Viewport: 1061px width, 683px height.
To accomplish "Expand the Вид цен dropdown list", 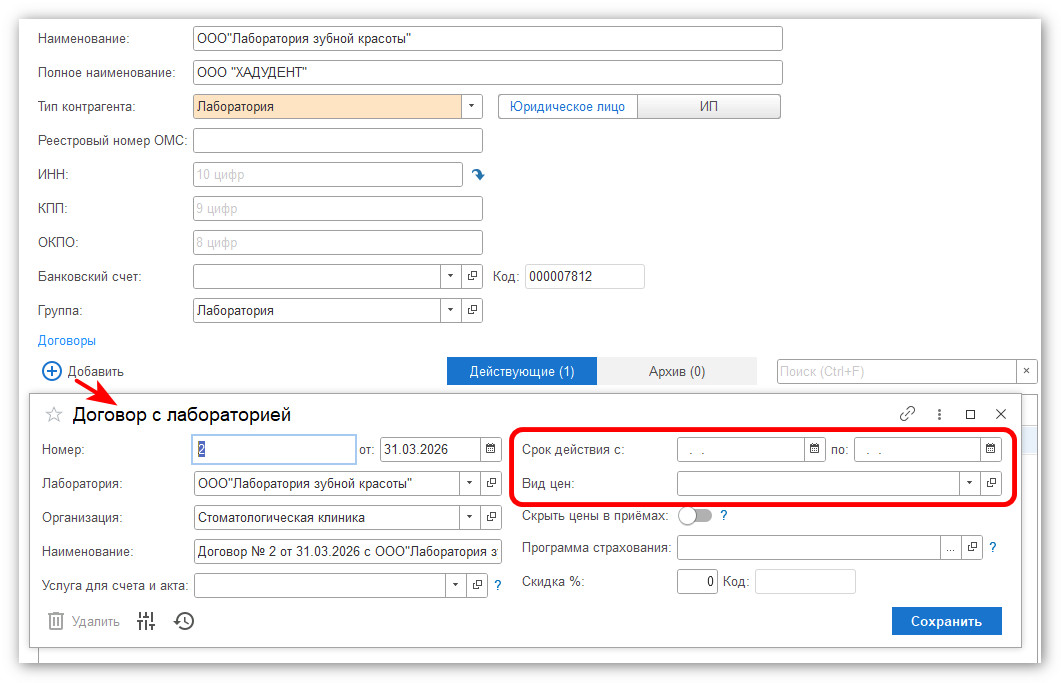I will [x=969, y=483].
